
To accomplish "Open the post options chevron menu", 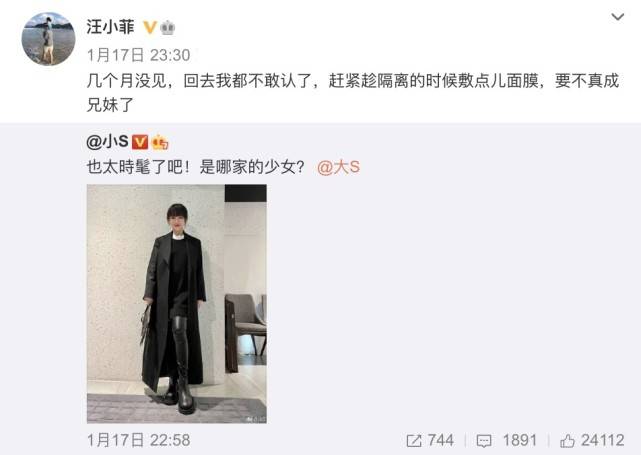I will pos(617,17).
